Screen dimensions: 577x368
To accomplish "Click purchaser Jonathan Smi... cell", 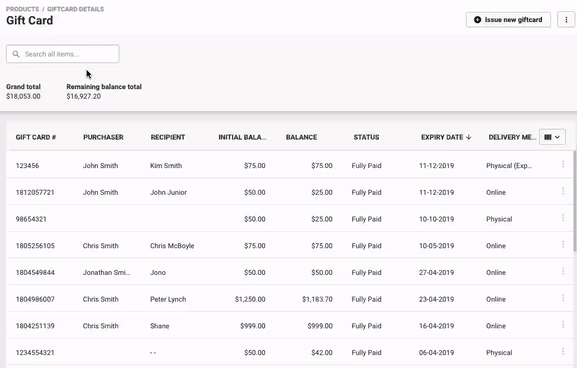I will 106,273.
